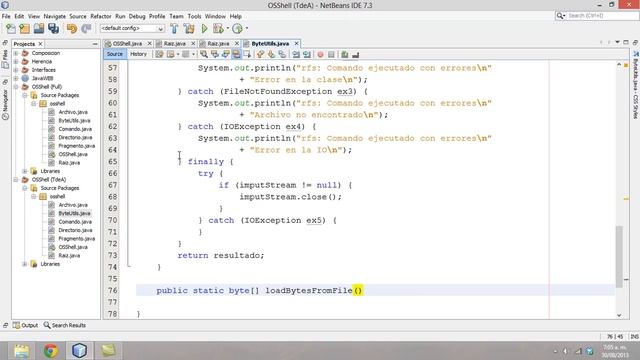Open the Profile Project dropdown arrow
This screenshot has height=360, width=640.
point(247,29)
